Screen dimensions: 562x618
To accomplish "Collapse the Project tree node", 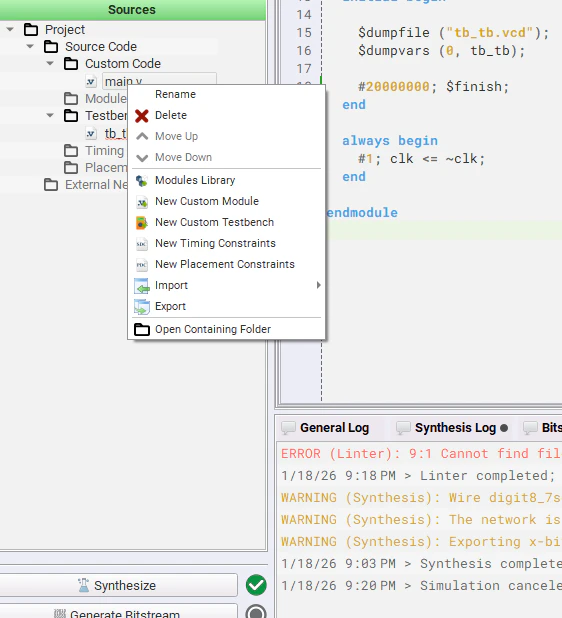I will (x=10, y=30).
